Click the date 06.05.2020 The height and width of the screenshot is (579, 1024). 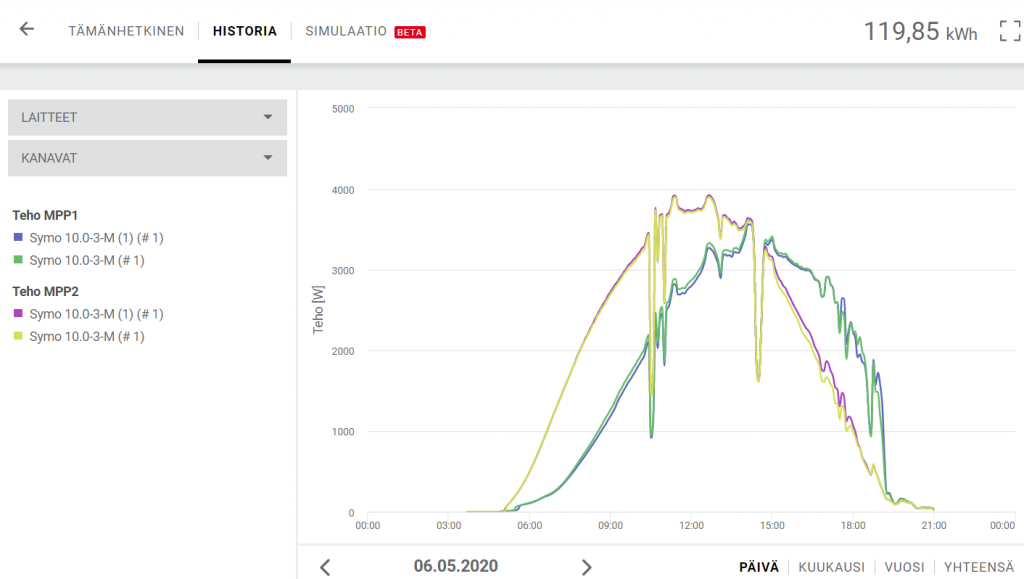(456, 566)
